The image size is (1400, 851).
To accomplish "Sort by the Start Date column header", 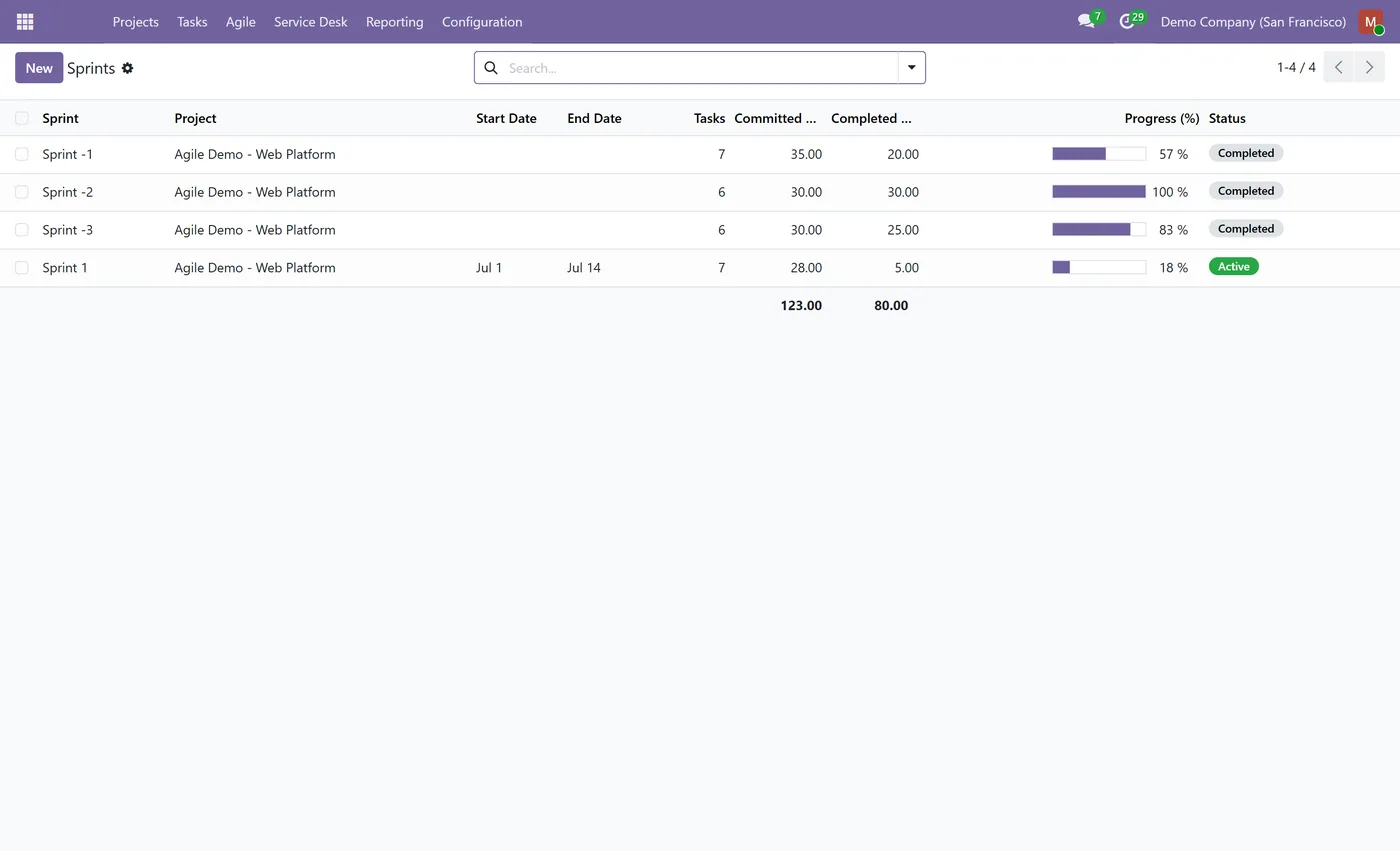I will coord(506,118).
